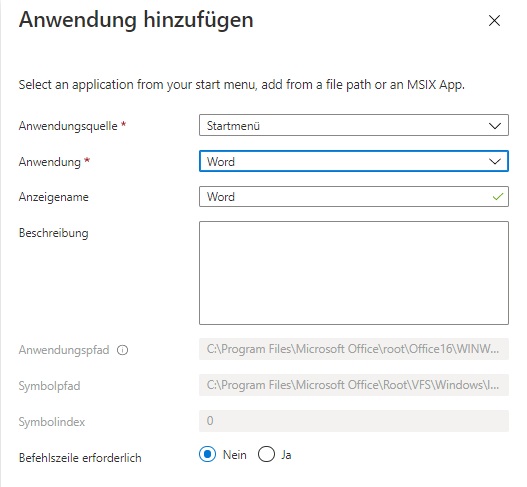Select the Ja radio button
This screenshot has width=527, height=487.
[x=267, y=454]
